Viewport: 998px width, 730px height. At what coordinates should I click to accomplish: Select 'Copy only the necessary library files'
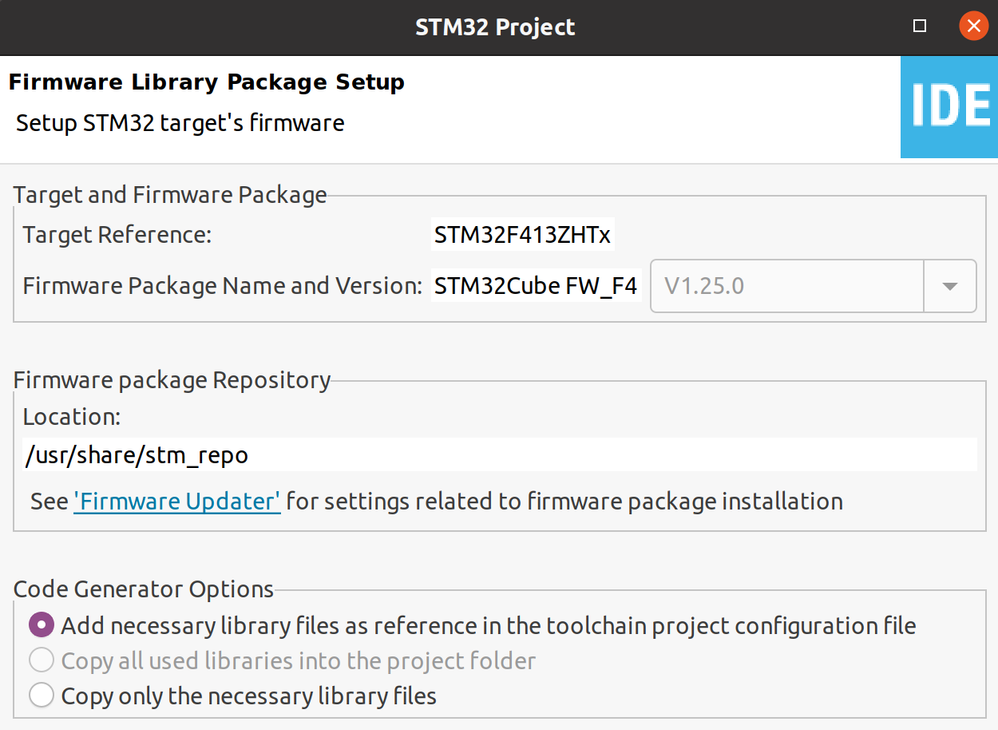point(41,696)
